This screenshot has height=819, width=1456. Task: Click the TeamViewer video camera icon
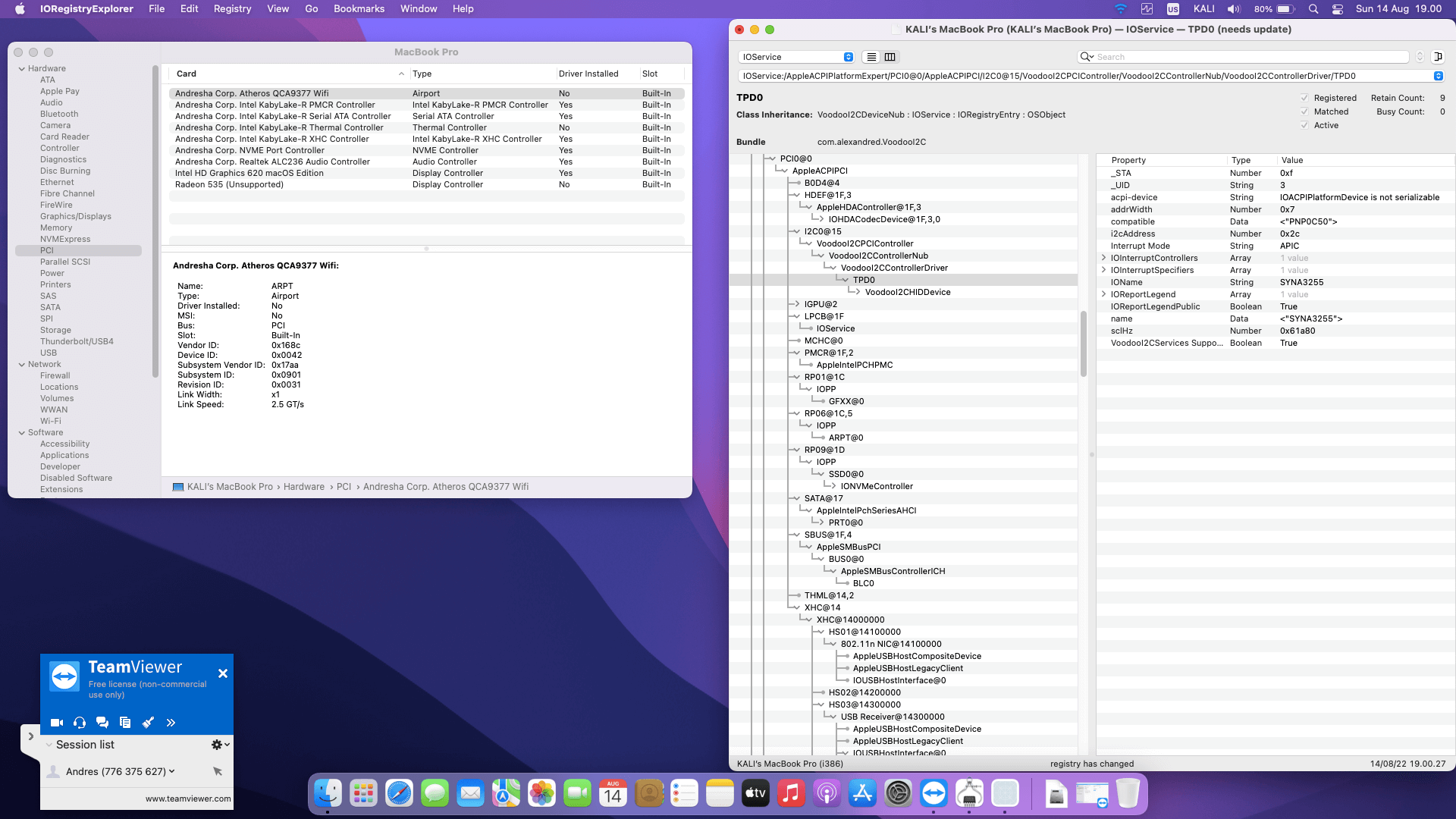pyautogui.click(x=57, y=723)
